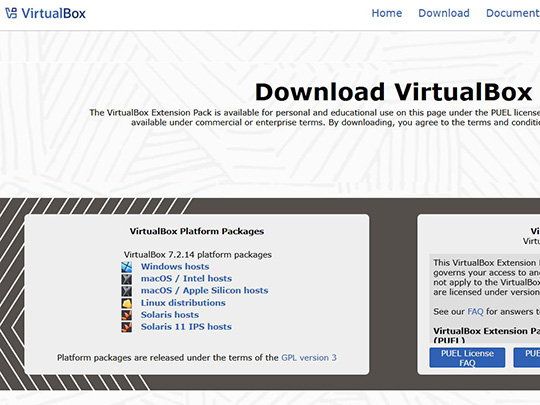Click the Download VirtualBox heading
The image size is (540, 405).
(x=394, y=92)
